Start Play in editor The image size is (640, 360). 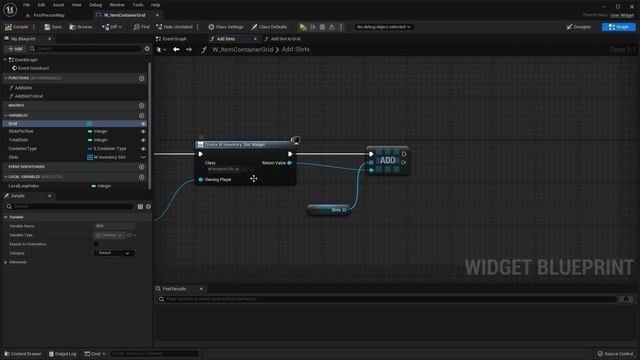point(303,27)
